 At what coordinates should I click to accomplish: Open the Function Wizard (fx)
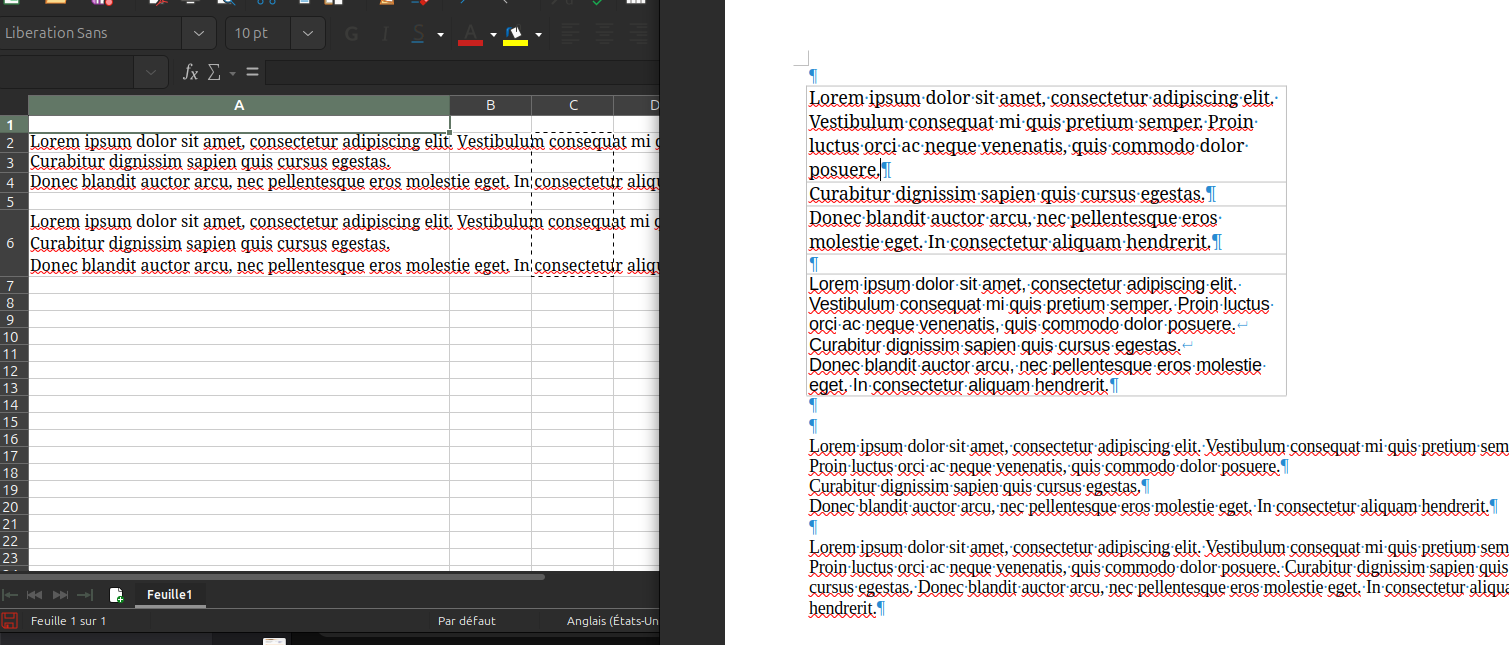pos(190,72)
